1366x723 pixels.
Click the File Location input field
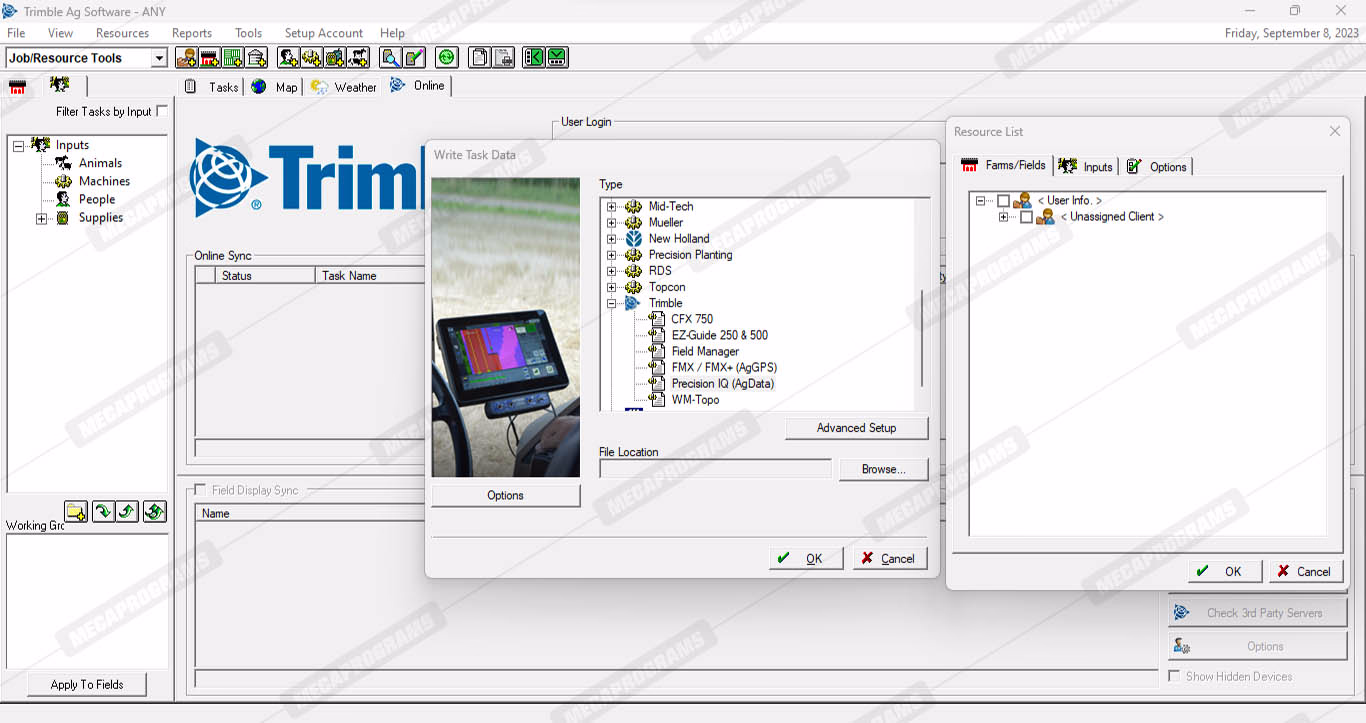pyautogui.click(x=715, y=469)
